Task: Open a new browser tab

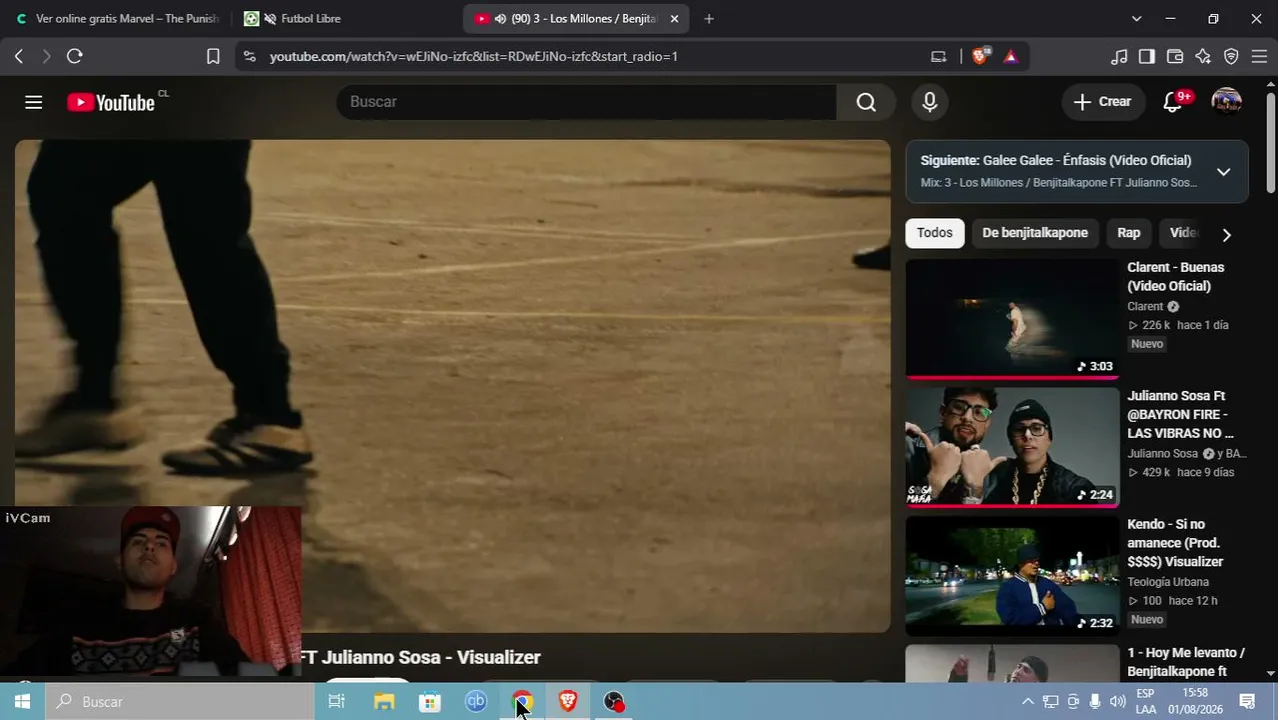Action: (x=709, y=18)
